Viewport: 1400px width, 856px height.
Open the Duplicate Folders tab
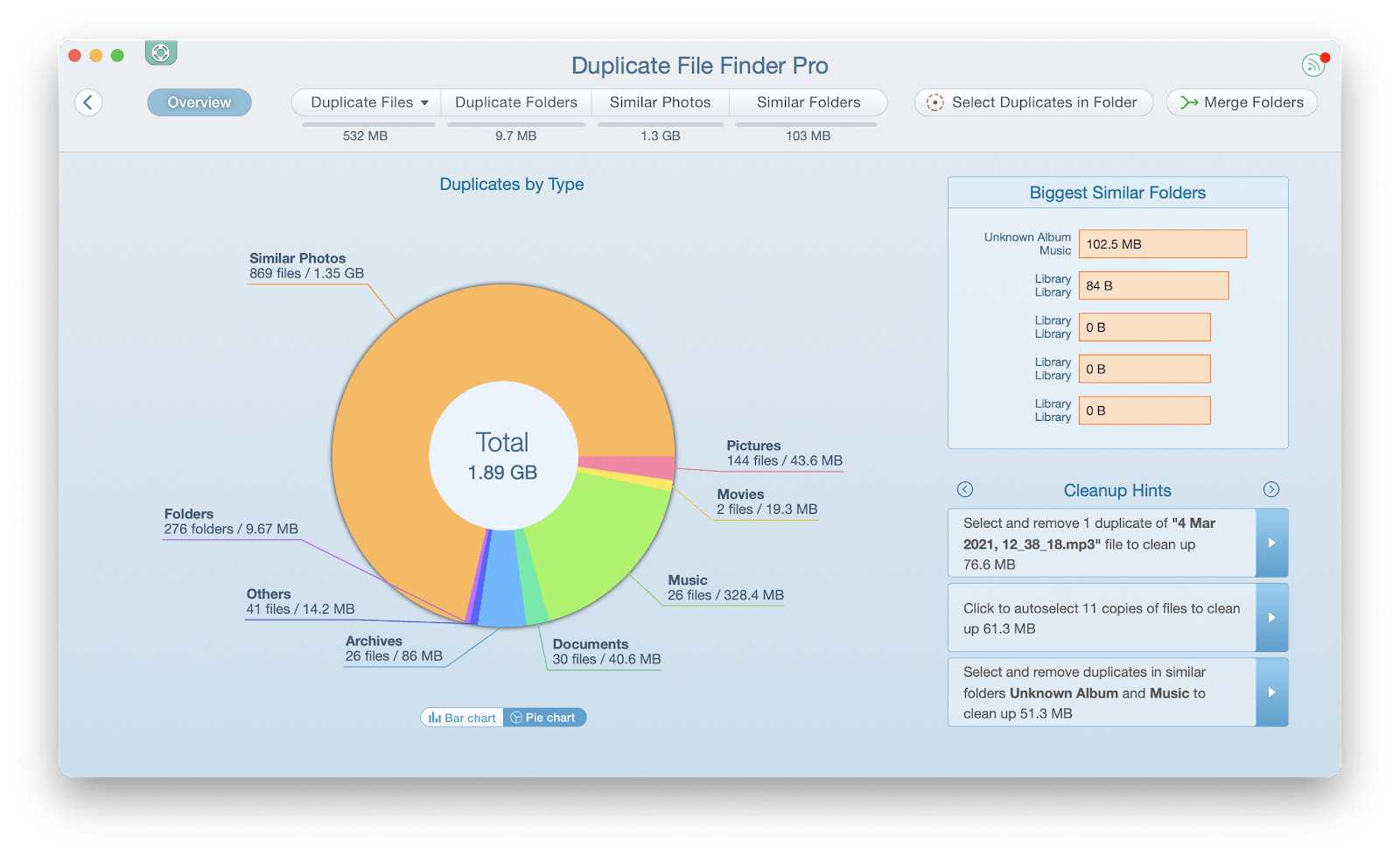coord(516,102)
